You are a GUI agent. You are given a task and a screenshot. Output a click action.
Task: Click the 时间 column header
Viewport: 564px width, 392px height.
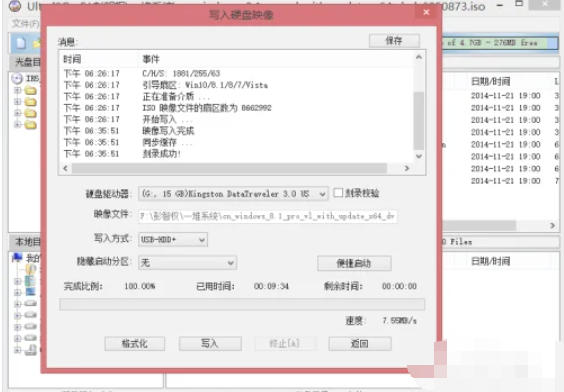click(x=72, y=59)
